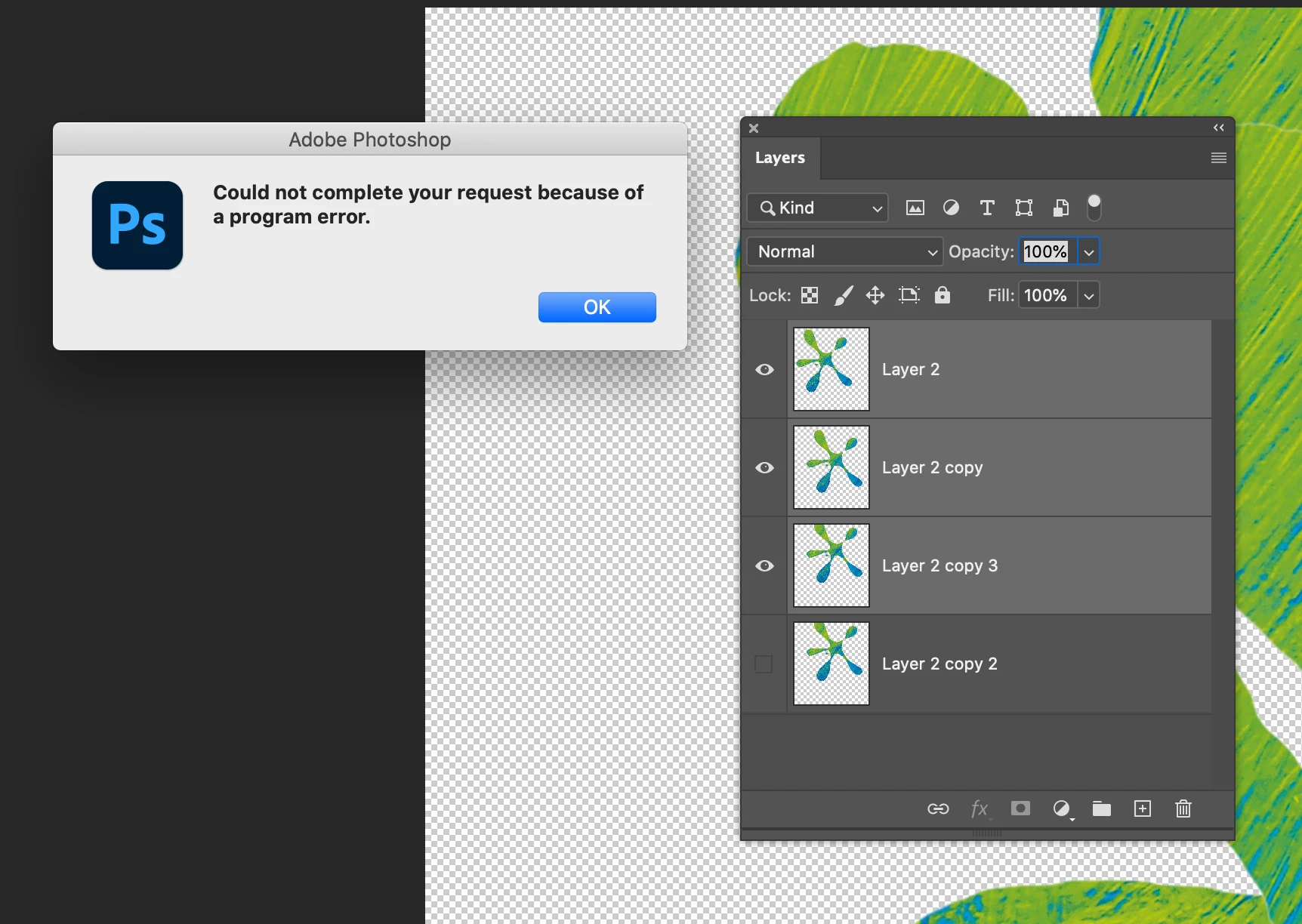Image resolution: width=1302 pixels, height=924 pixels.
Task: Toggle the layer filtering switch
Action: [x=1094, y=208]
